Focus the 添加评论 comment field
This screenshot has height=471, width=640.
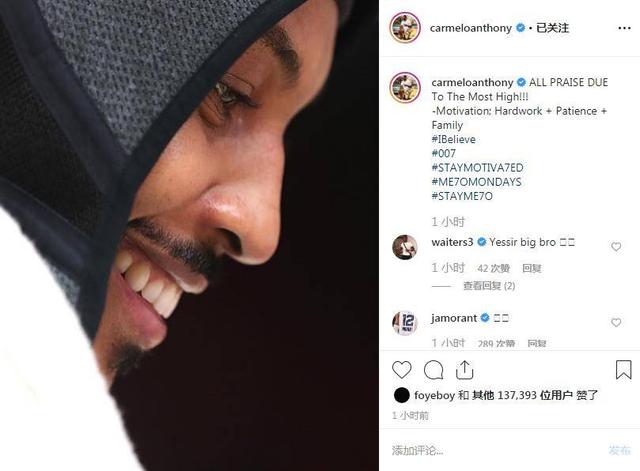tap(494, 450)
